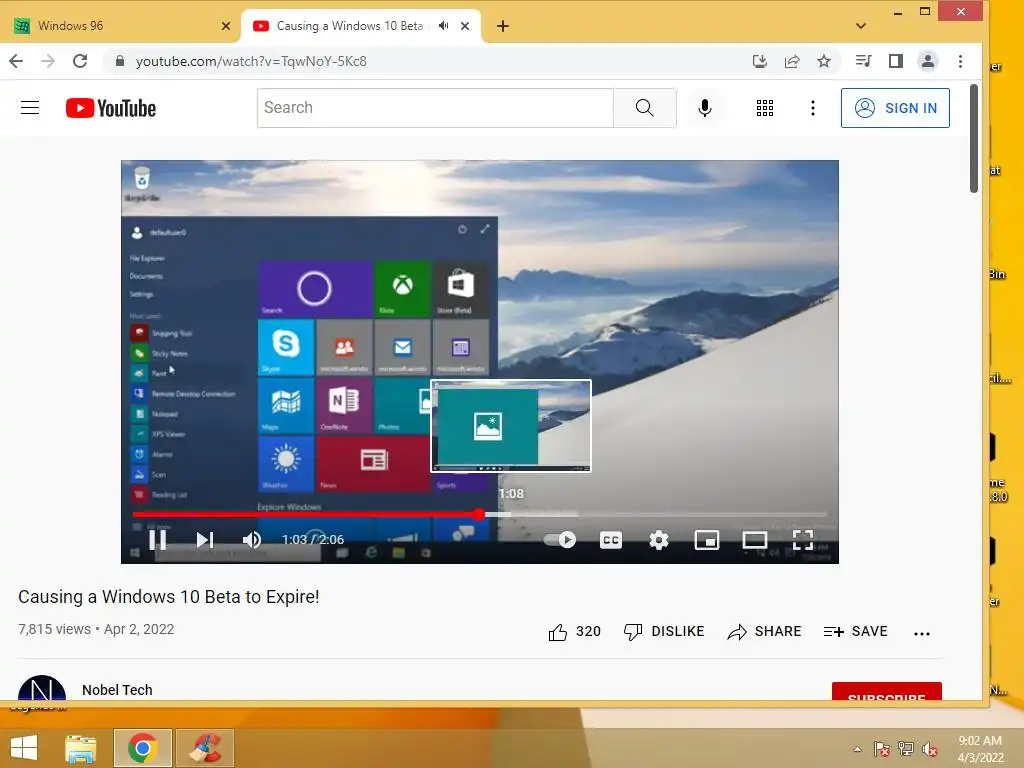The image size is (1024, 768).
Task: SAVE the video to a playlist
Action: click(x=856, y=632)
